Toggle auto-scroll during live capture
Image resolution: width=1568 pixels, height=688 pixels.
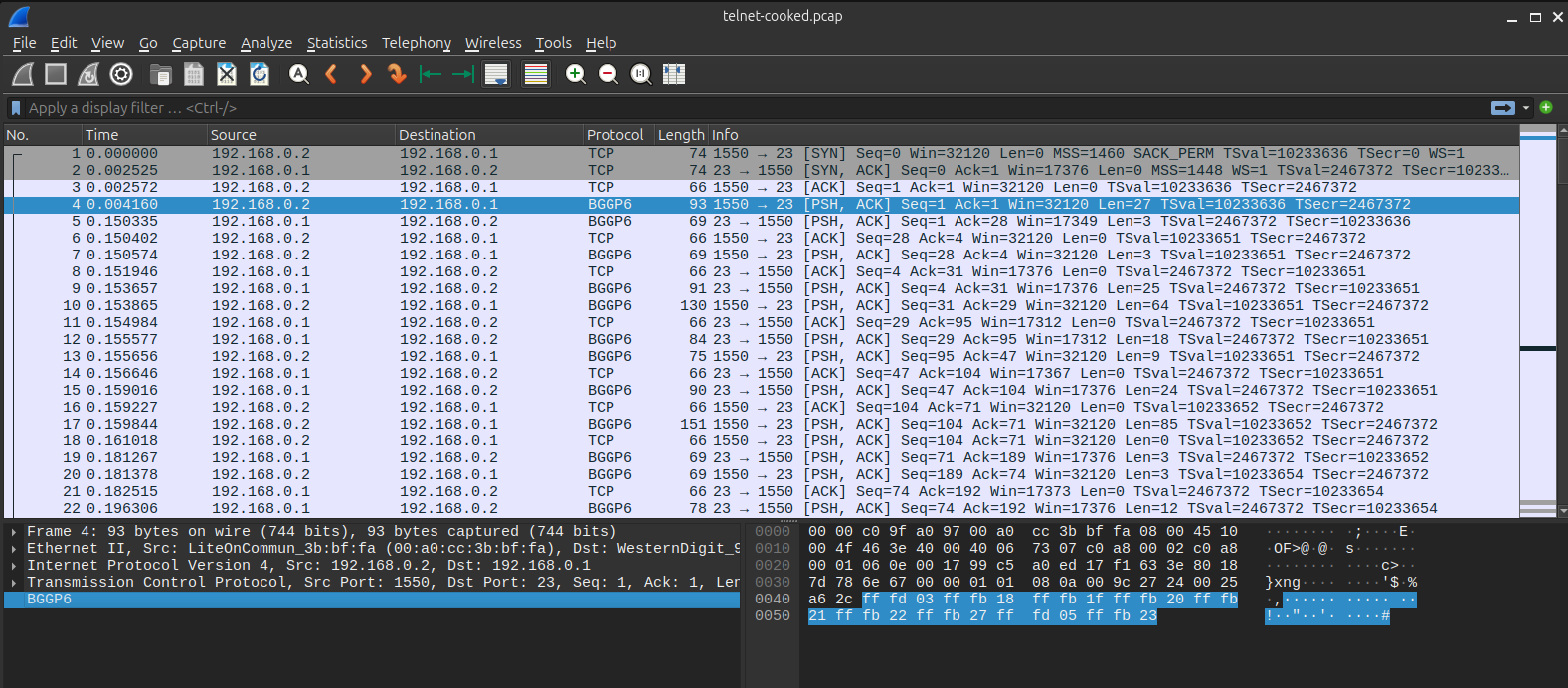click(x=496, y=74)
